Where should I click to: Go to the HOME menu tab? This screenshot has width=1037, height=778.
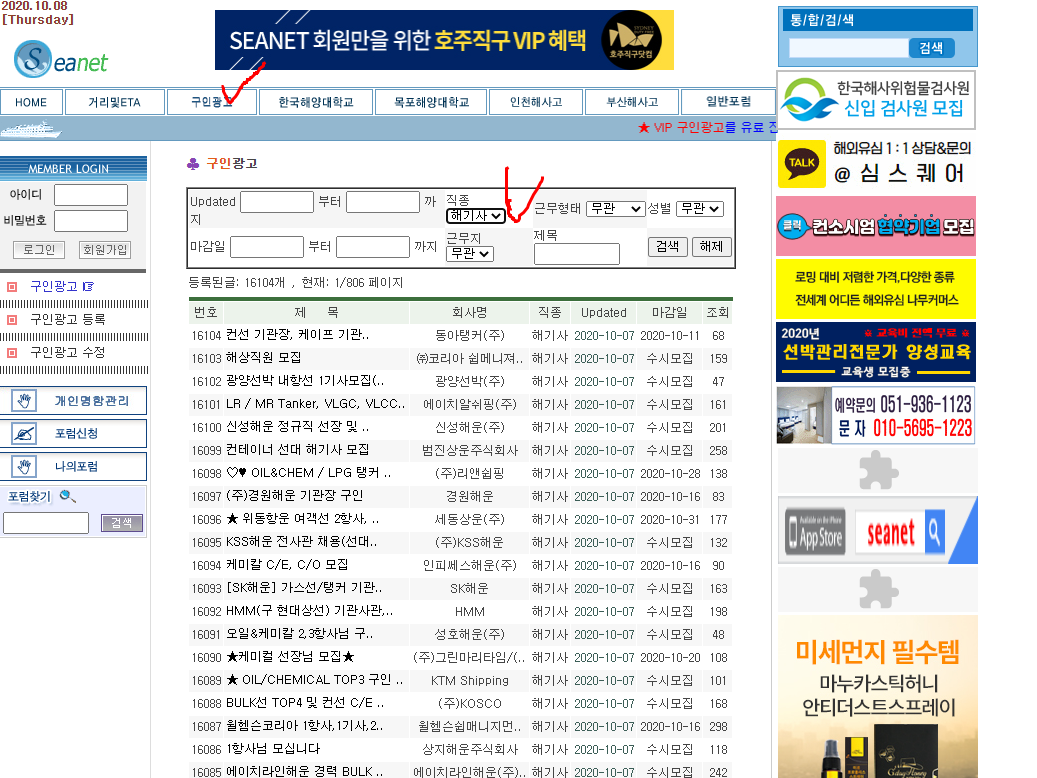31,103
